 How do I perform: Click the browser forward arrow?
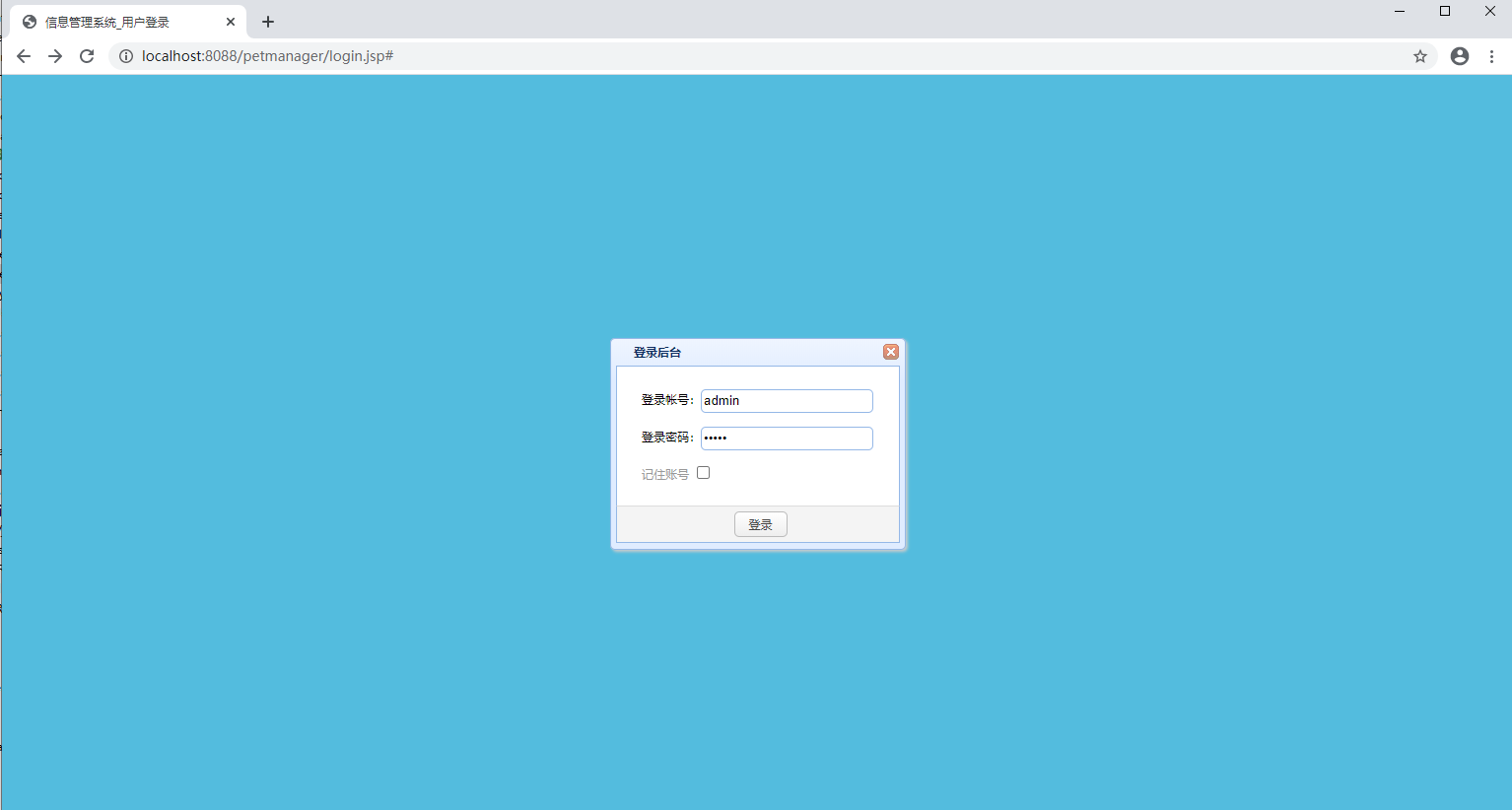55,56
